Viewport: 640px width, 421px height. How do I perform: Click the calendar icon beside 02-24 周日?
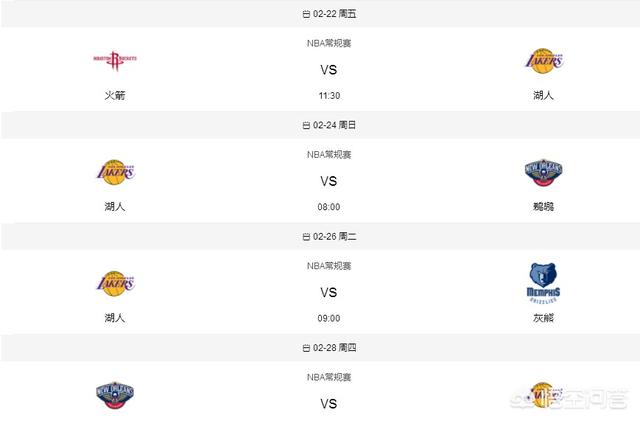(x=306, y=125)
